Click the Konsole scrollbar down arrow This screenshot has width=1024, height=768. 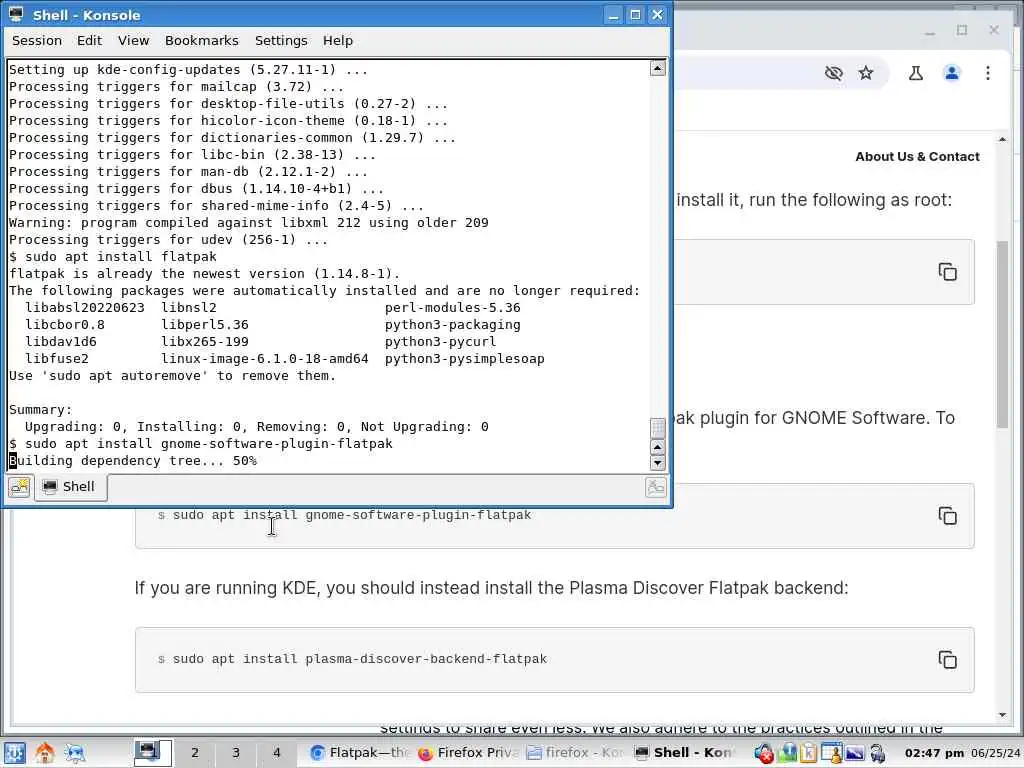pos(658,463)
